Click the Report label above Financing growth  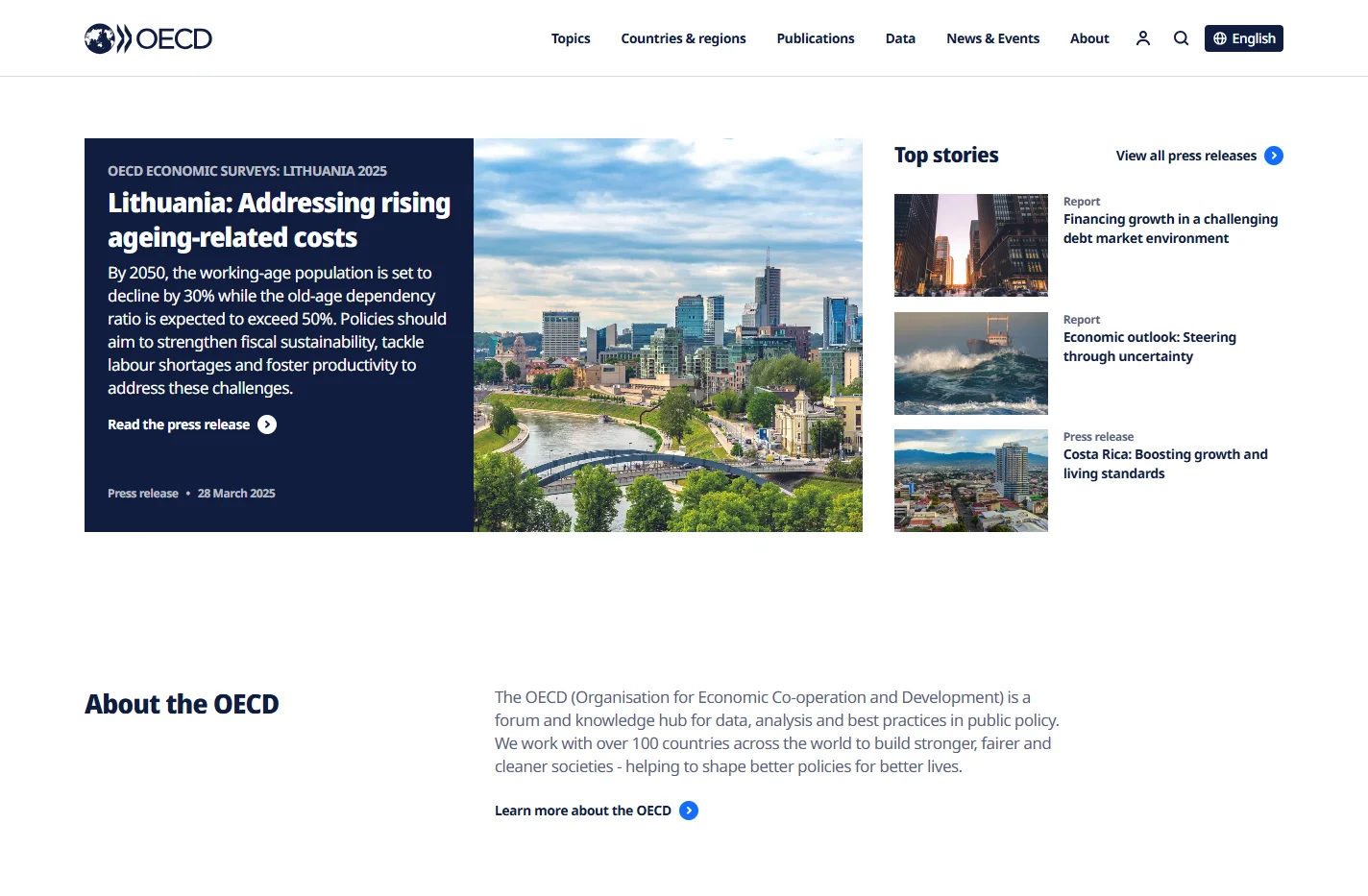point(1082,202)
